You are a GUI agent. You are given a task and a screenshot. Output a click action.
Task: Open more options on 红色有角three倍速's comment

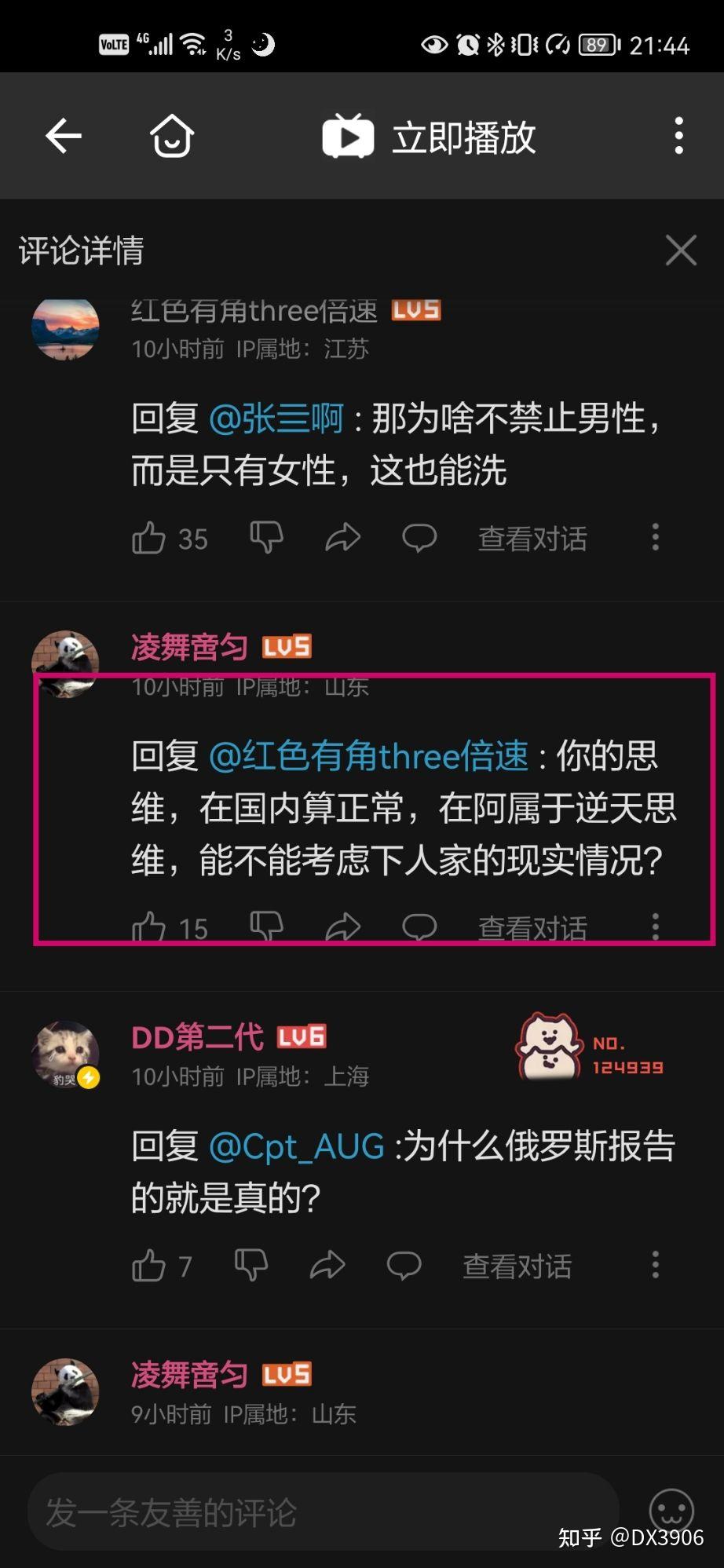[656, 537]
